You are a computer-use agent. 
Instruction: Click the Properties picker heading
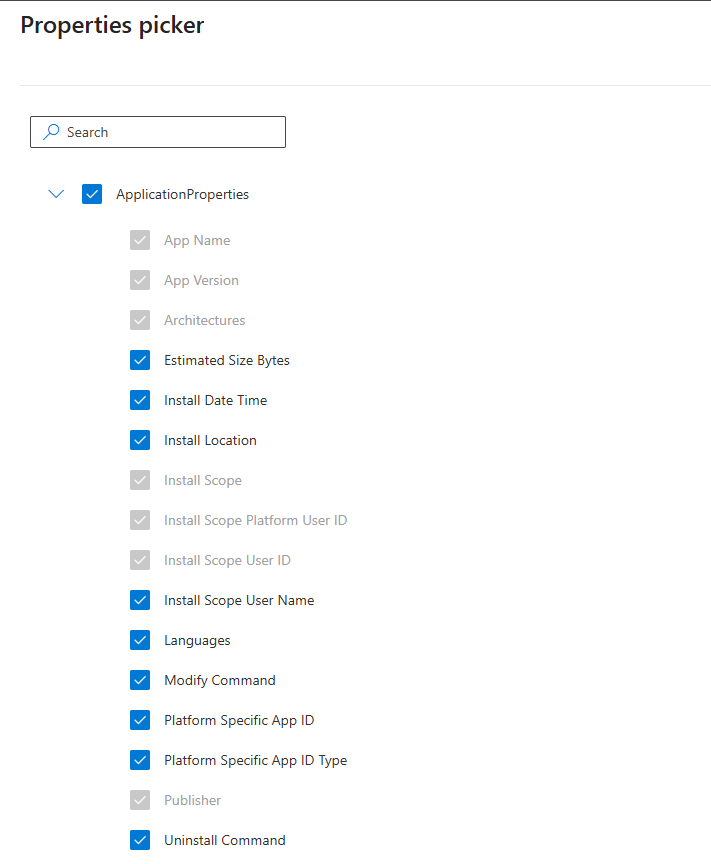(x=112, y=25)
